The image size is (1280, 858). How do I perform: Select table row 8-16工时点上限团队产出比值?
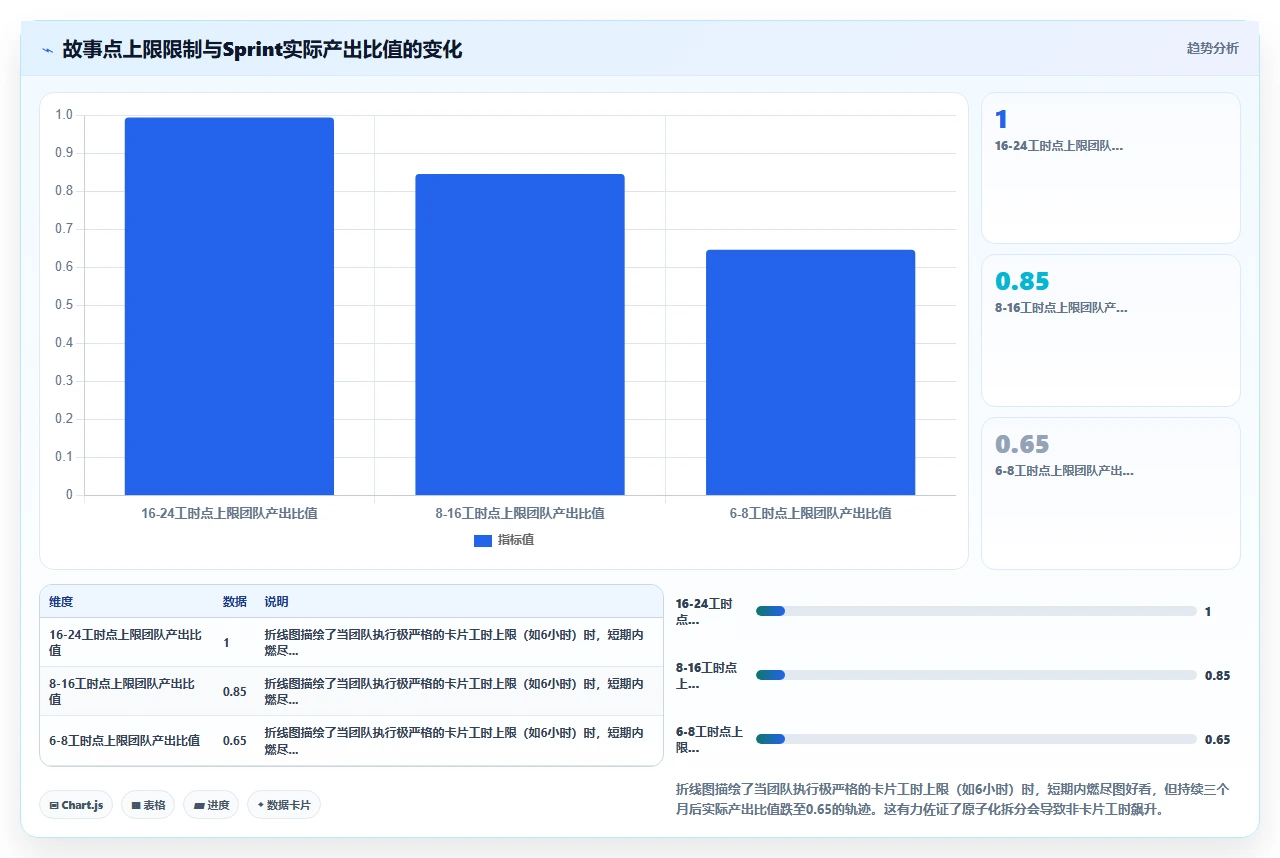click(351, 691)
